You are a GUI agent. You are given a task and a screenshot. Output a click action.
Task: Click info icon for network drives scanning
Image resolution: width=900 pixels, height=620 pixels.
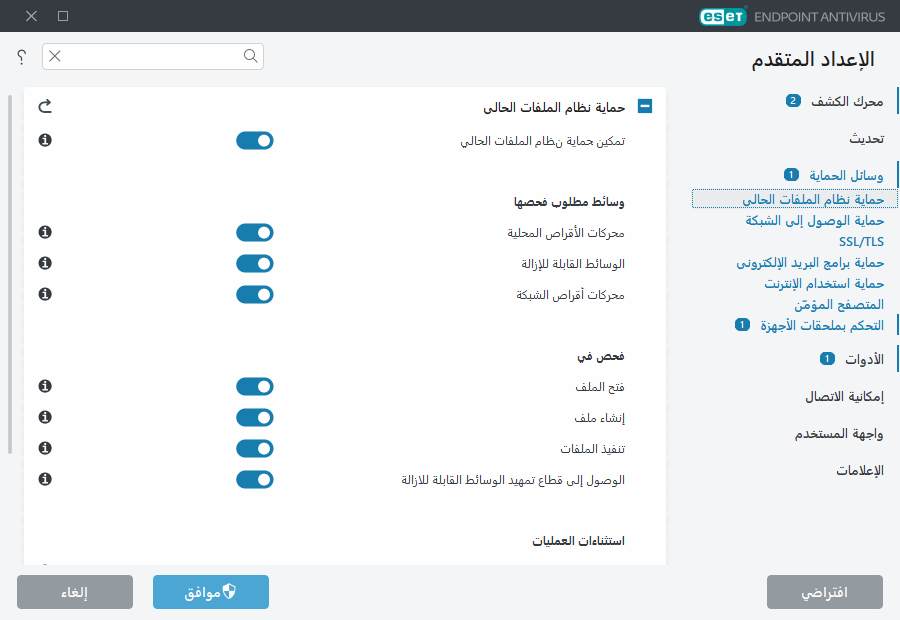tap(43, 294)
